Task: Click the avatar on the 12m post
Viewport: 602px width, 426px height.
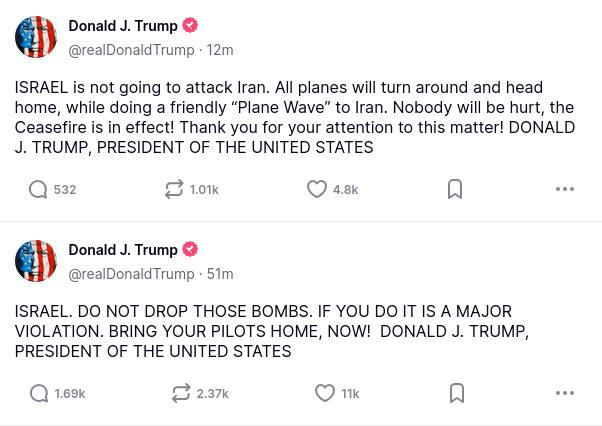Action: (x=36, y=37)
